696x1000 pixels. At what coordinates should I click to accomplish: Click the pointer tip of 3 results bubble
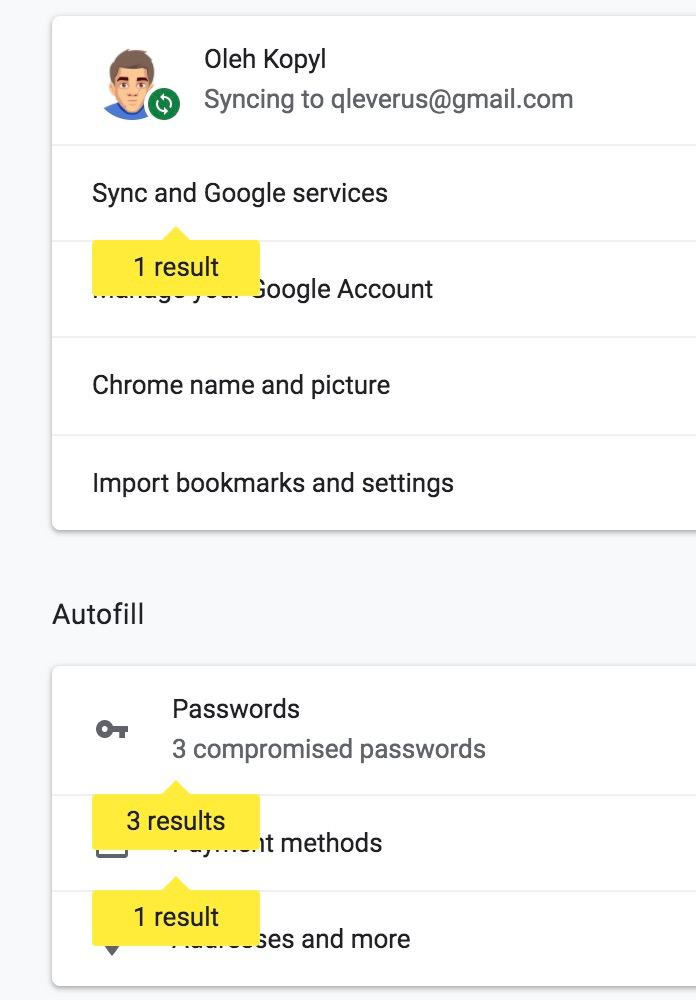tap(176, 787)
